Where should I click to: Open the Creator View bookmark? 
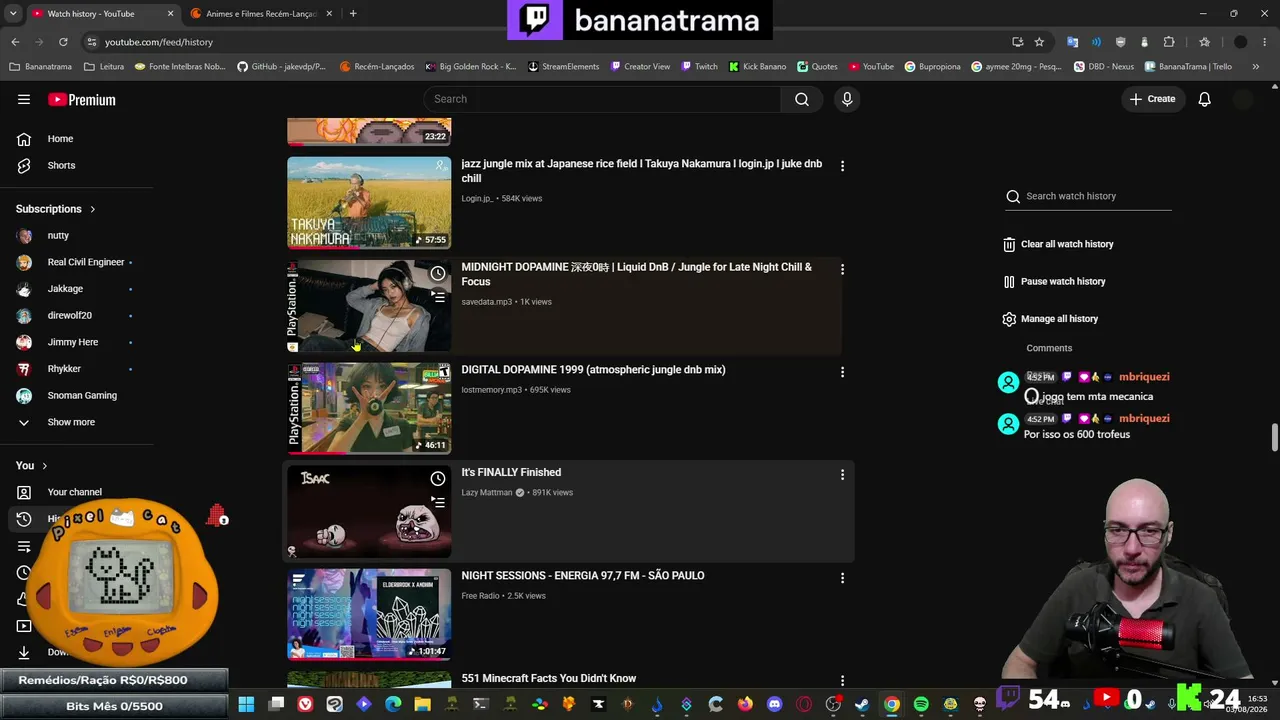pos(640,67)
